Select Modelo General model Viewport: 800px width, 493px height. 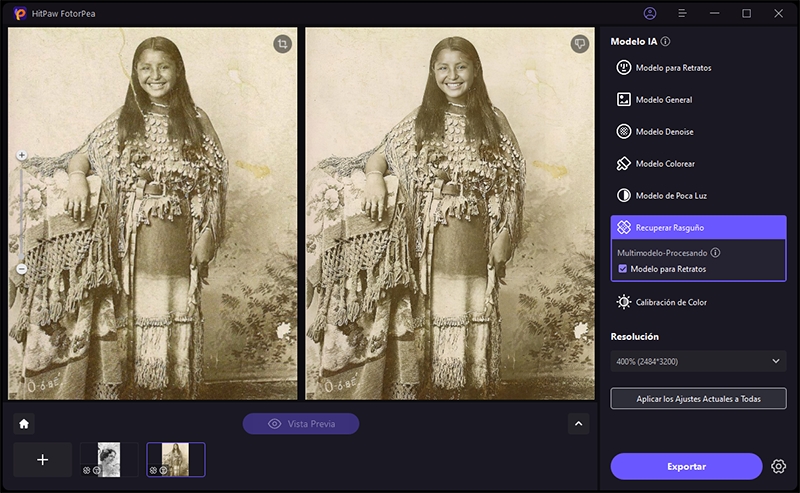coord(698,100)
